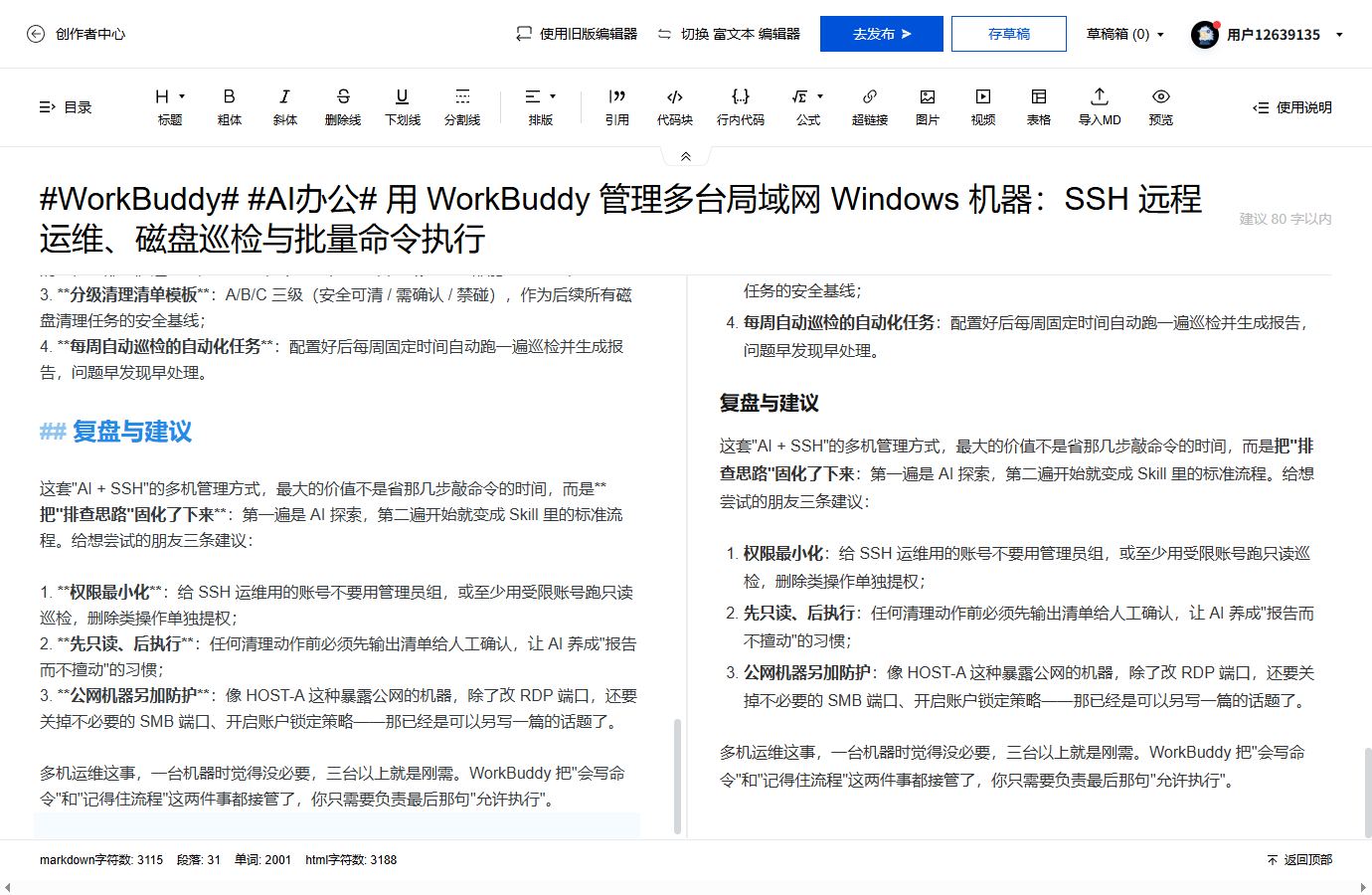Open 预览 preview mode
Viewport: 1372px width, 895px height.
1161,106
